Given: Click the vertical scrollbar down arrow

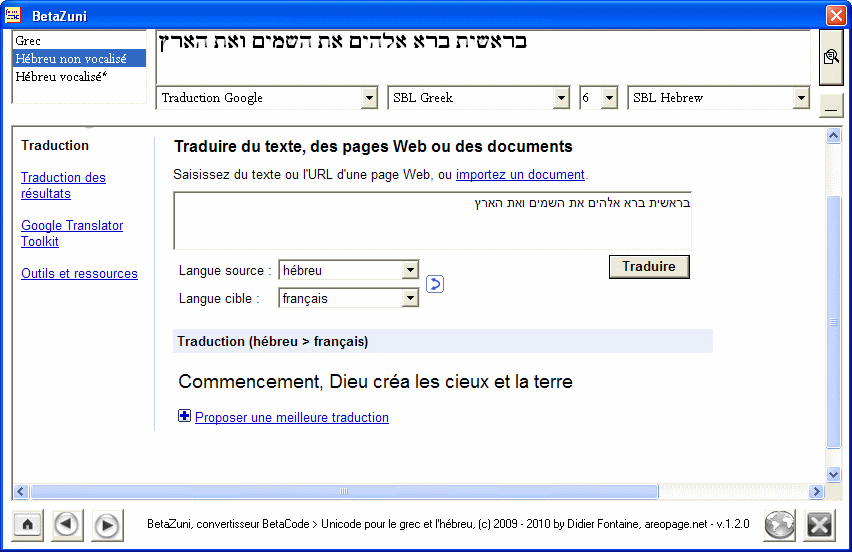Looking at the screenshot, I should click(834, 474).
